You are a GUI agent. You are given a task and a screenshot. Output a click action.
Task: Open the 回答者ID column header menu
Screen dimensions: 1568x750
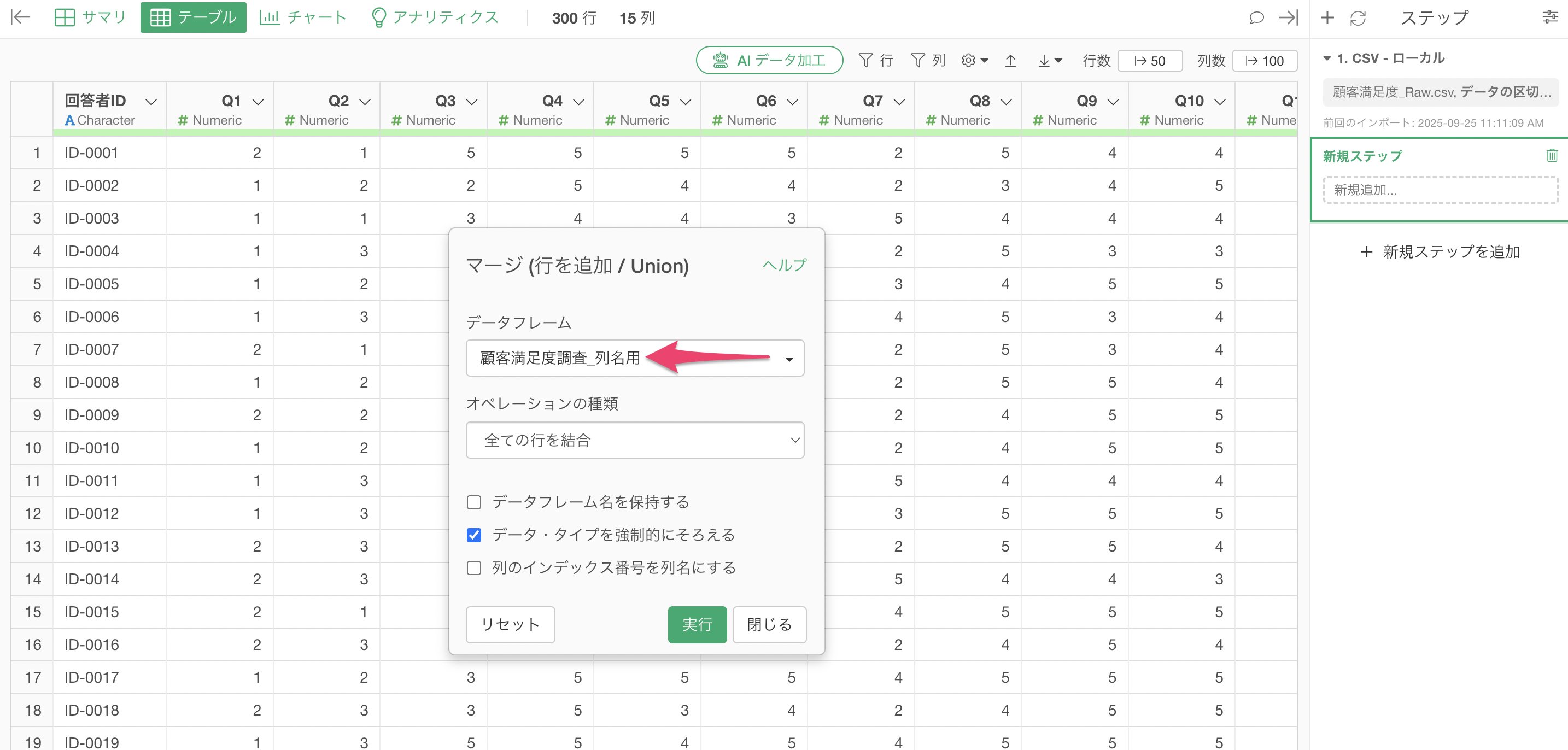pyautogui.click(x=151, y=102)
